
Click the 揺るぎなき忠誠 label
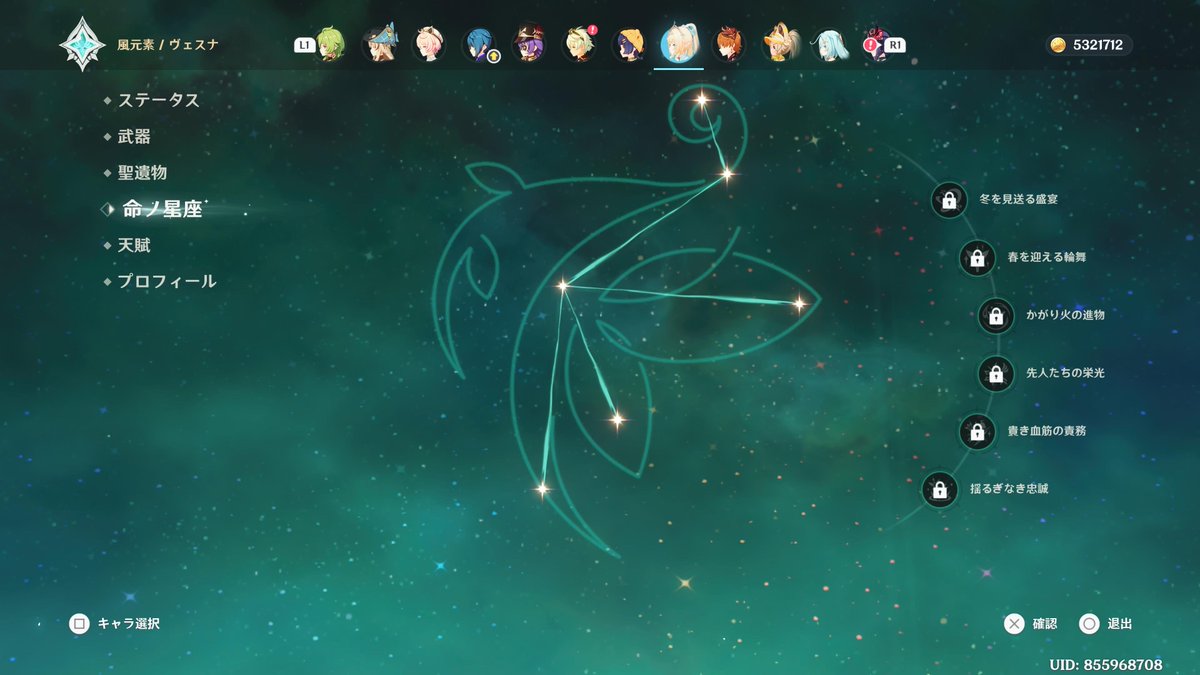[x=1009, y=490]
